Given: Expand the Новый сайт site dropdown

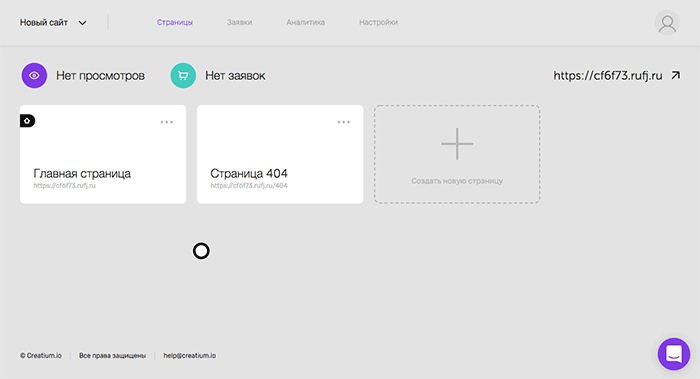Looking at the screenshot, I should 53,22.
